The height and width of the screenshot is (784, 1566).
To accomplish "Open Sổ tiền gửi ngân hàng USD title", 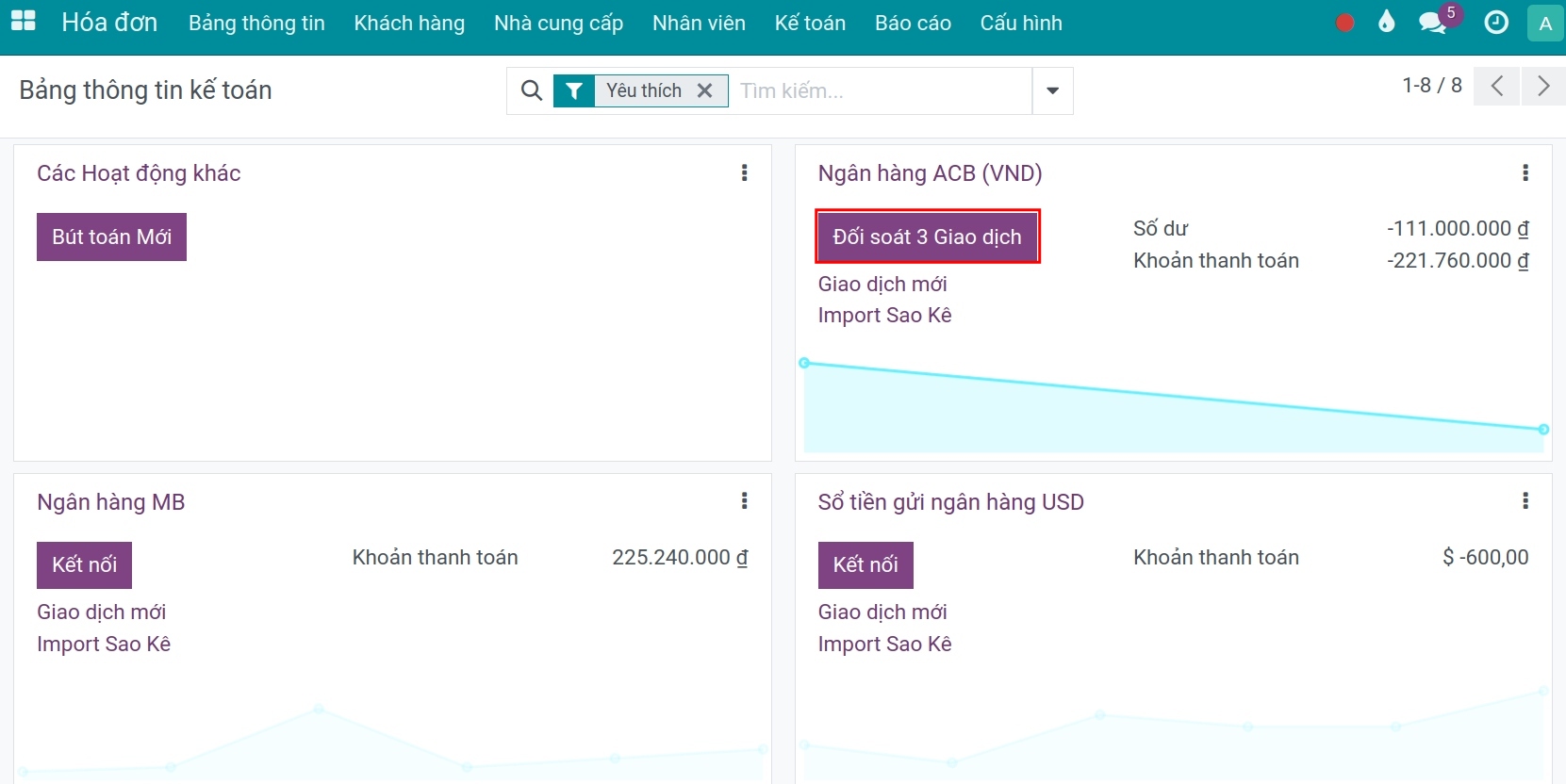I will click(x=951, y=501).
